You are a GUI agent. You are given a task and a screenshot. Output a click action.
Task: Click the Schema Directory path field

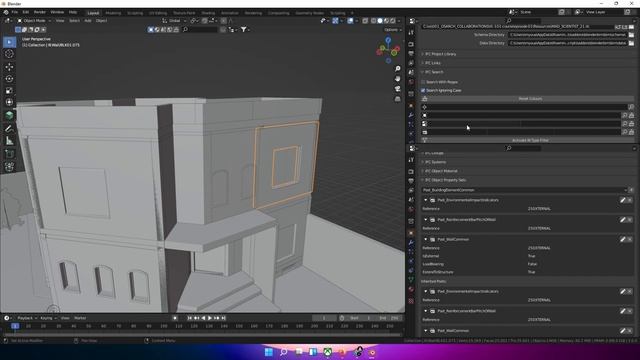click(567, 35)
